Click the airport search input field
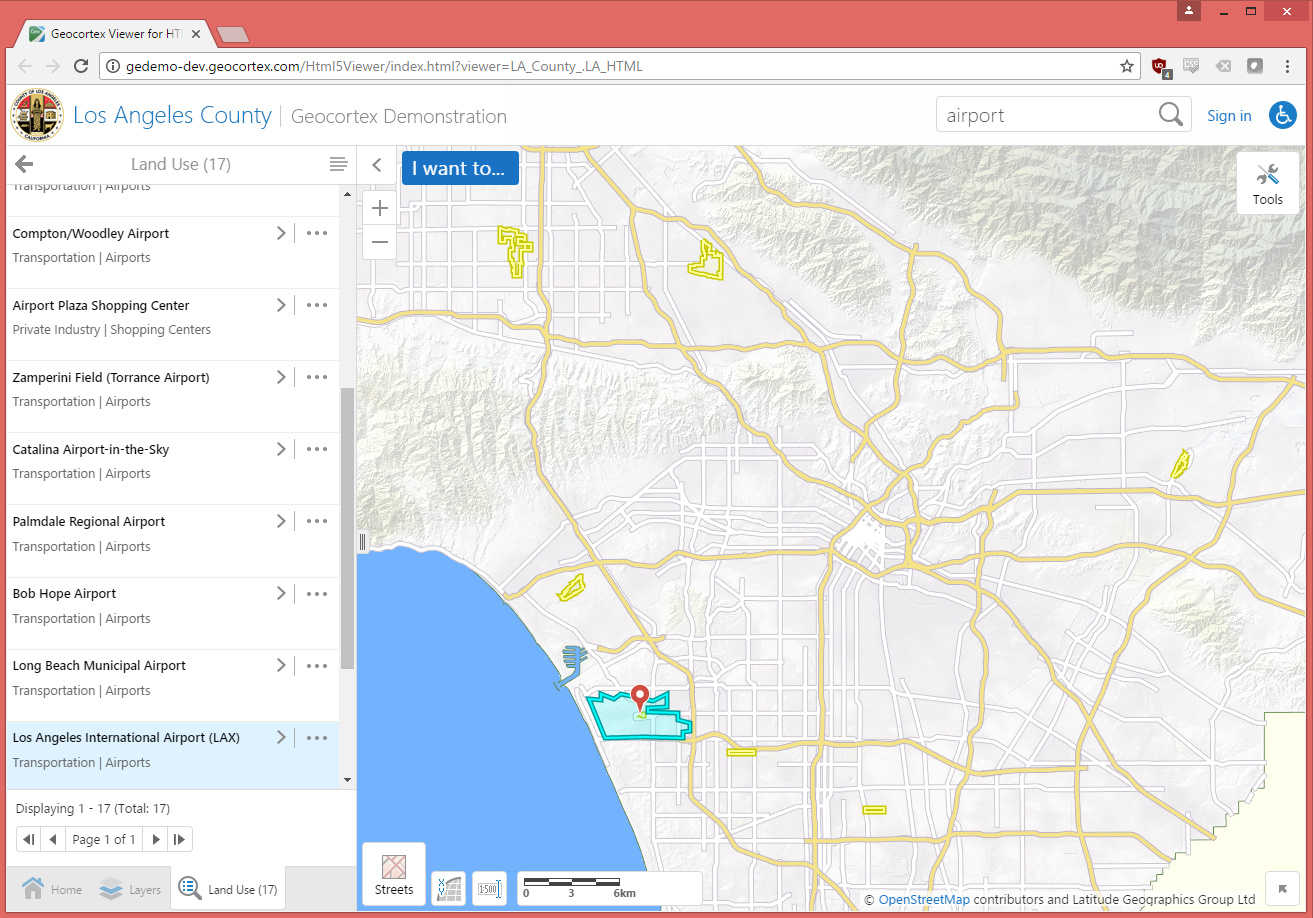 point(1045,115)
